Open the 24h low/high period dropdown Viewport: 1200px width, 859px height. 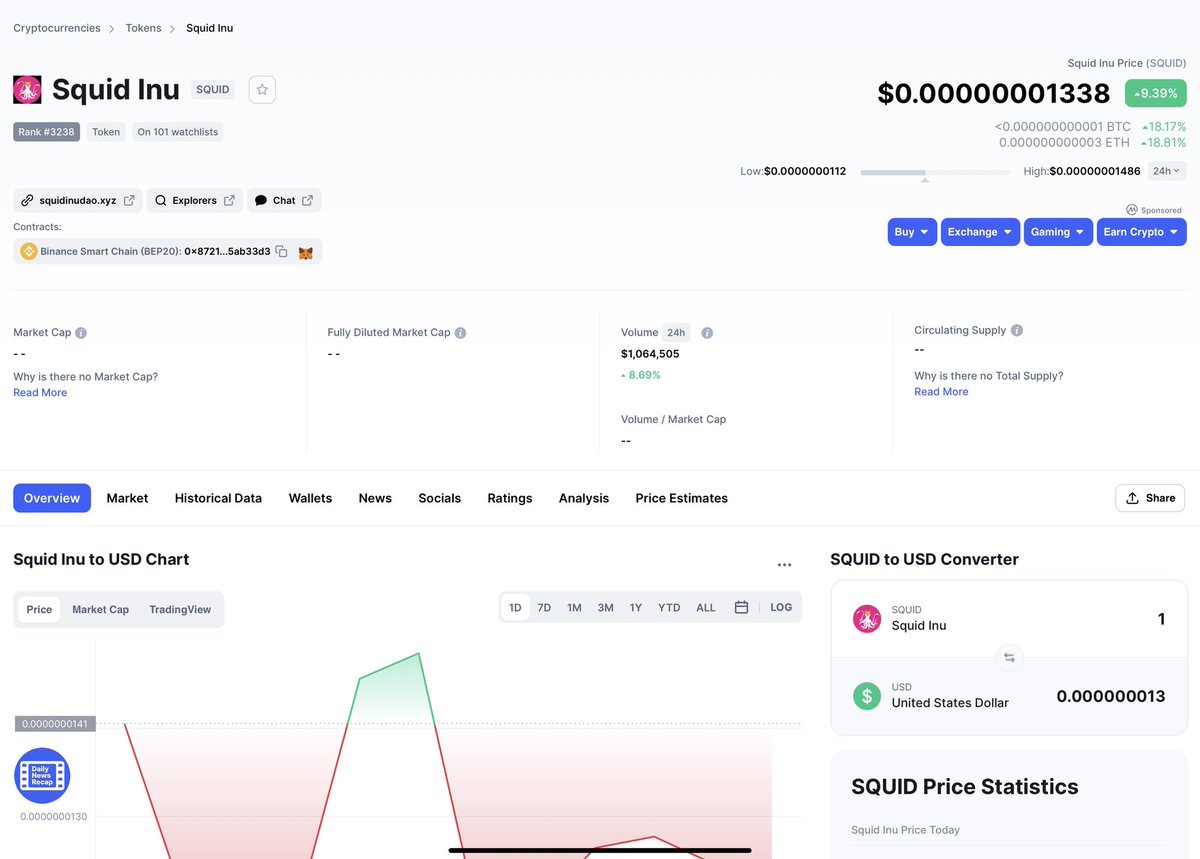pyautogui.click(x=1167, y=171)
